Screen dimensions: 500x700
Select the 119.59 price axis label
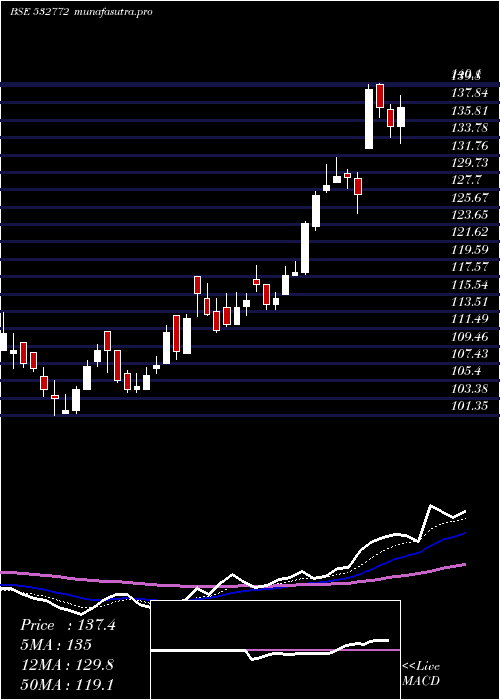[x=469, y=250]
